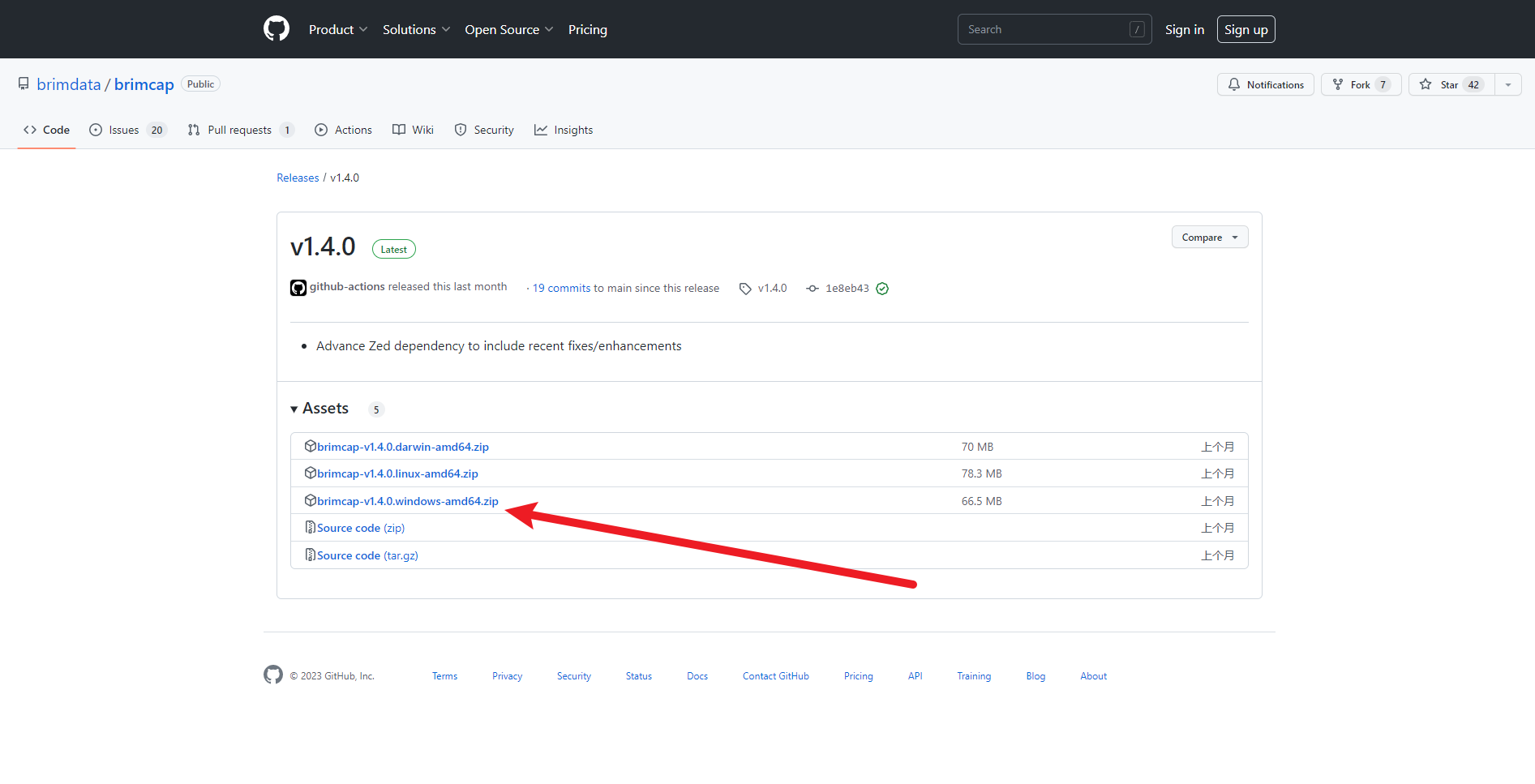Open footer Status link

639,676
